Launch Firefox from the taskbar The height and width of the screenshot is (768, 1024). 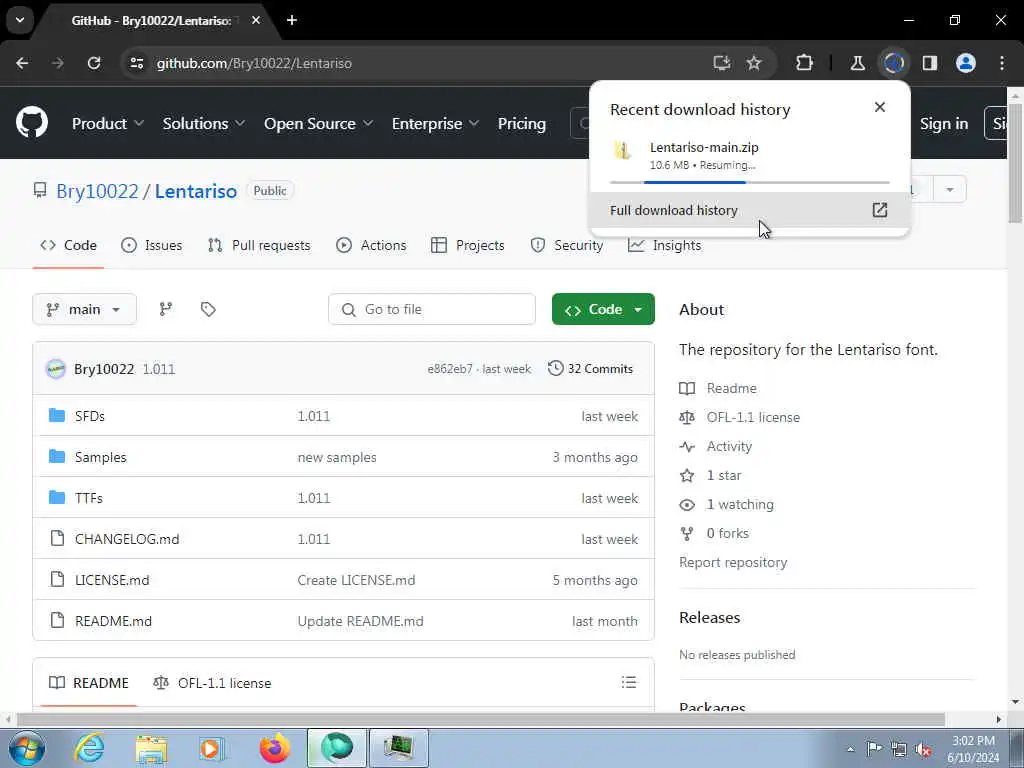(274, 748)
